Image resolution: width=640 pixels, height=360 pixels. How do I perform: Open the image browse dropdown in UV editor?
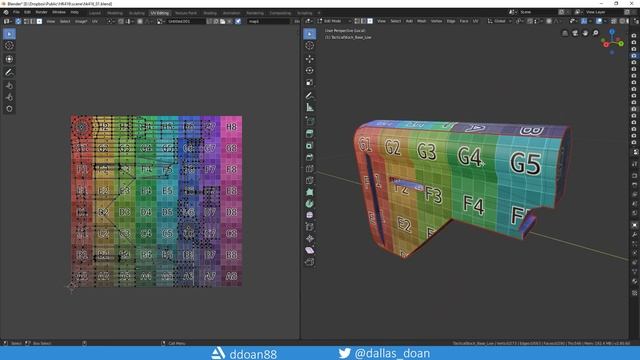tap(160, 21)
